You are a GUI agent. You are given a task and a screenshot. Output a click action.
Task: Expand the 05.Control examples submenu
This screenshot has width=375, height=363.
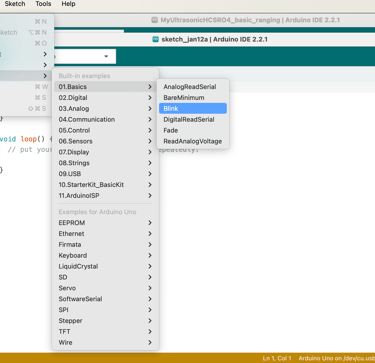click(x=105, y=130)
